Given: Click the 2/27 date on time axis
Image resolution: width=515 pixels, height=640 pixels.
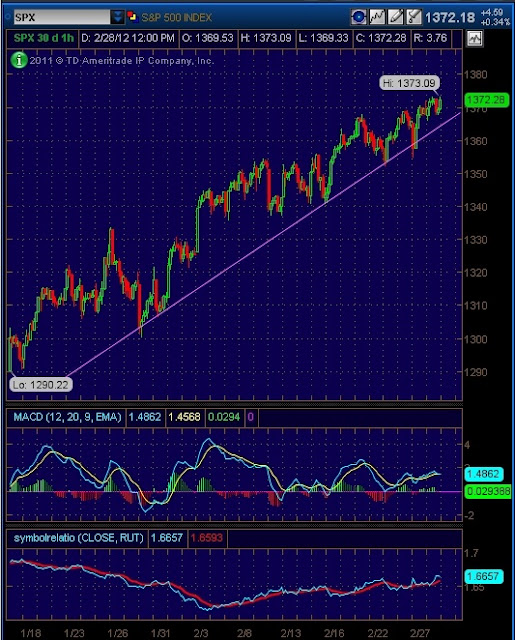Looking at the screenshot, I should click(x=420, y=633).
